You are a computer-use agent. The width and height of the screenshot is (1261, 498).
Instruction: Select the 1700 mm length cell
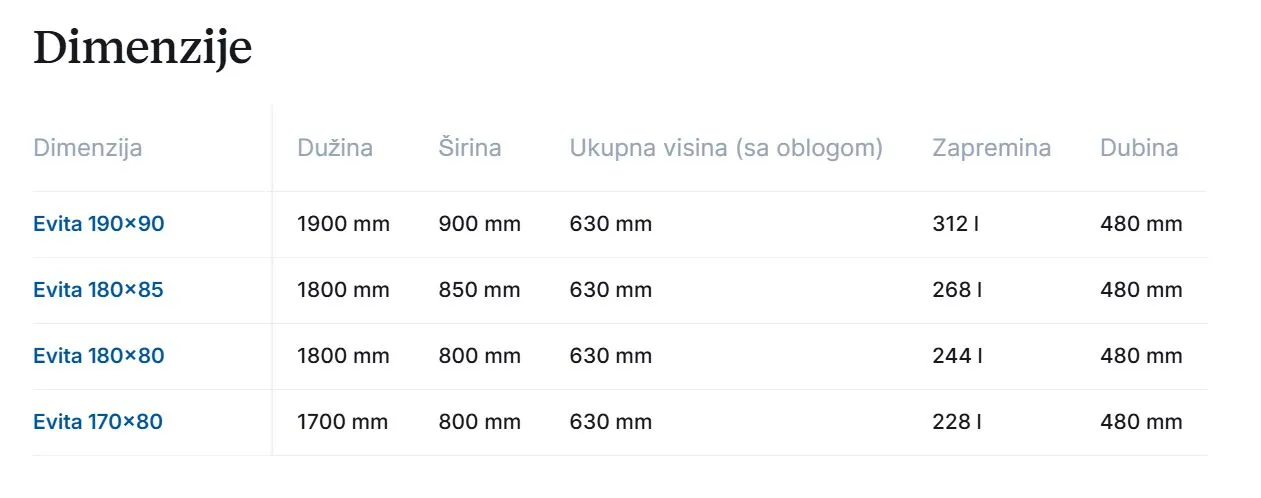click(343, 422)
